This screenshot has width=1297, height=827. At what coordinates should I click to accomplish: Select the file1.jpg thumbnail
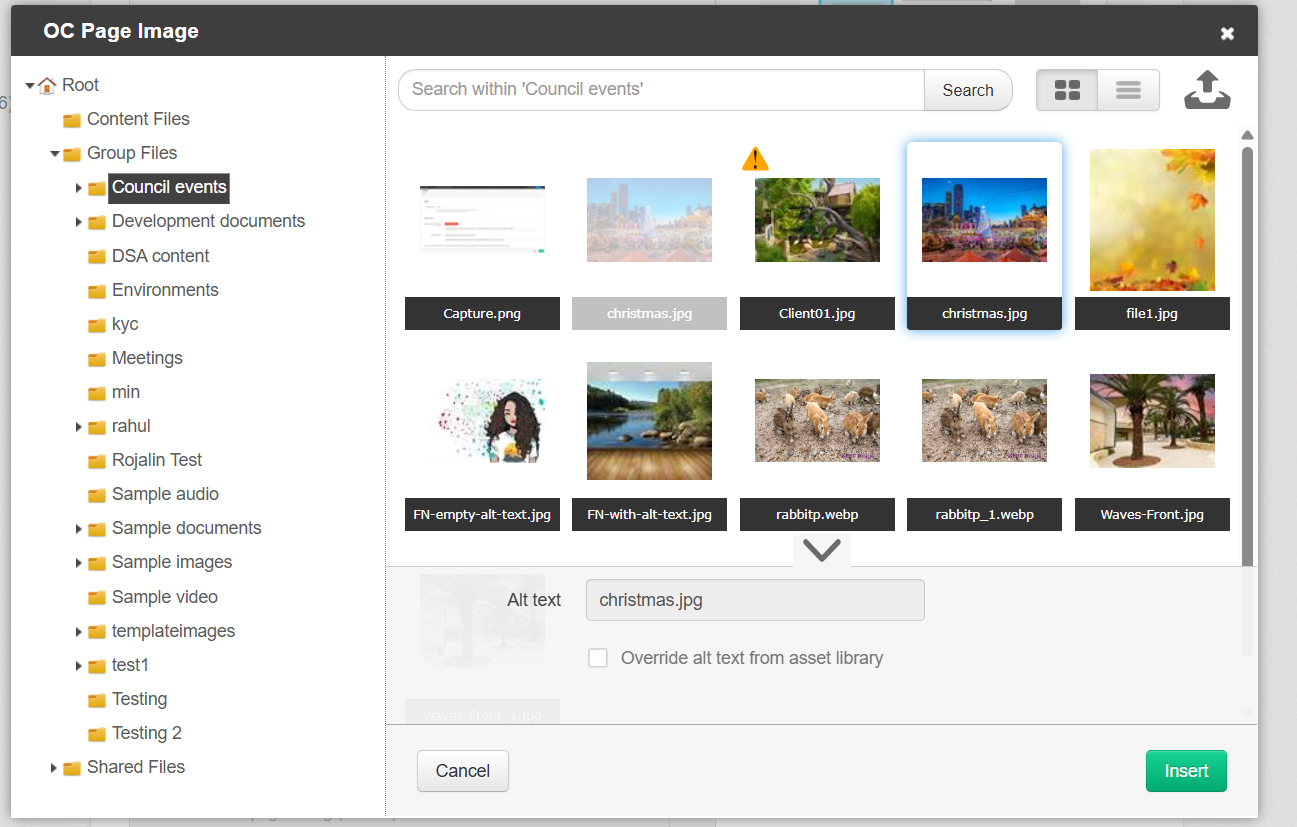pos(1151,220)
